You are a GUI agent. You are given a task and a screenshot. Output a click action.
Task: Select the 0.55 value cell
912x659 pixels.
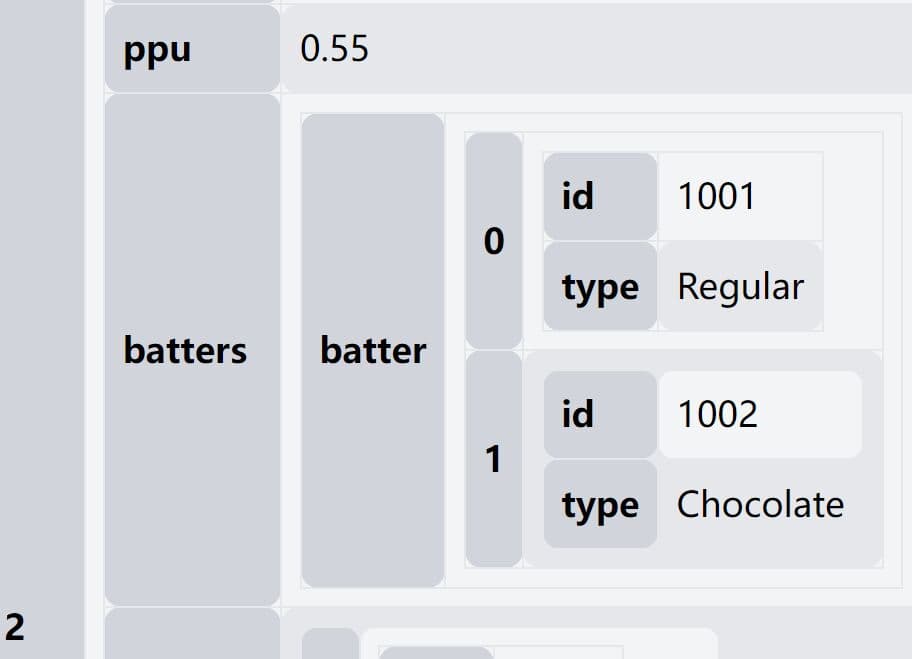coord(596,50)
